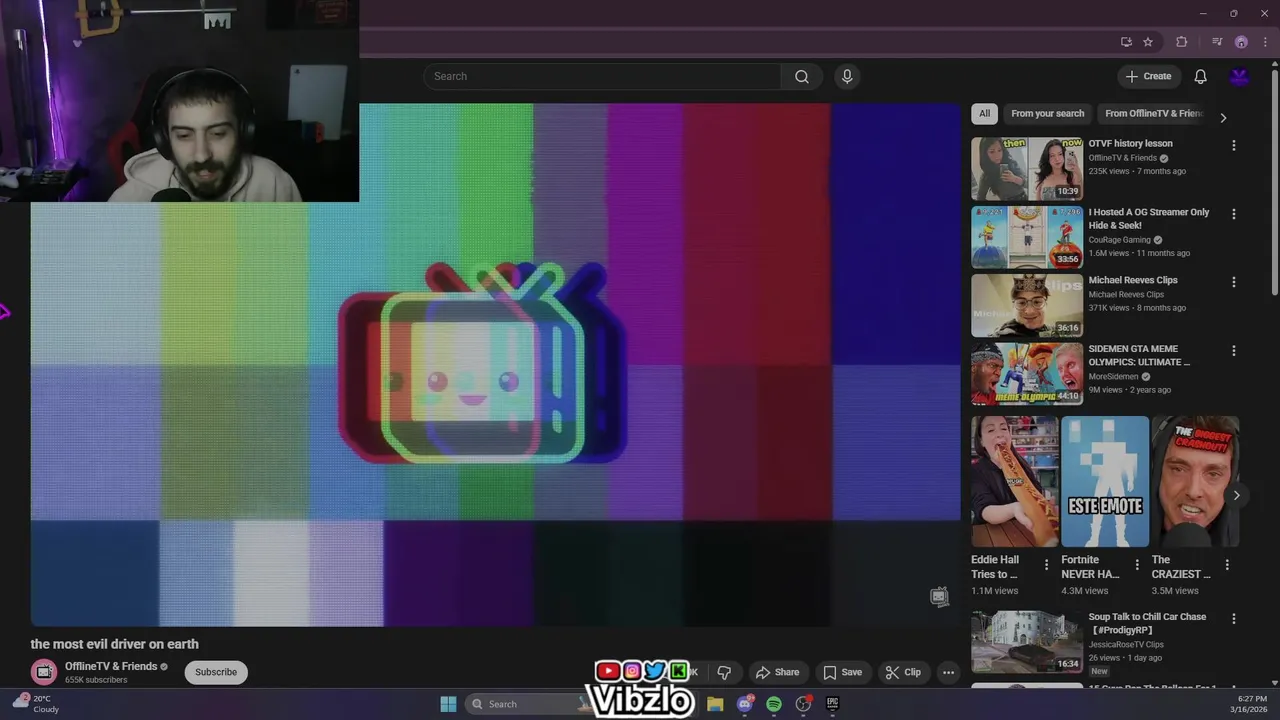Click MoreSidemen channel name
Viewport: 1280px width, 720px height.
pos(1113,377)
